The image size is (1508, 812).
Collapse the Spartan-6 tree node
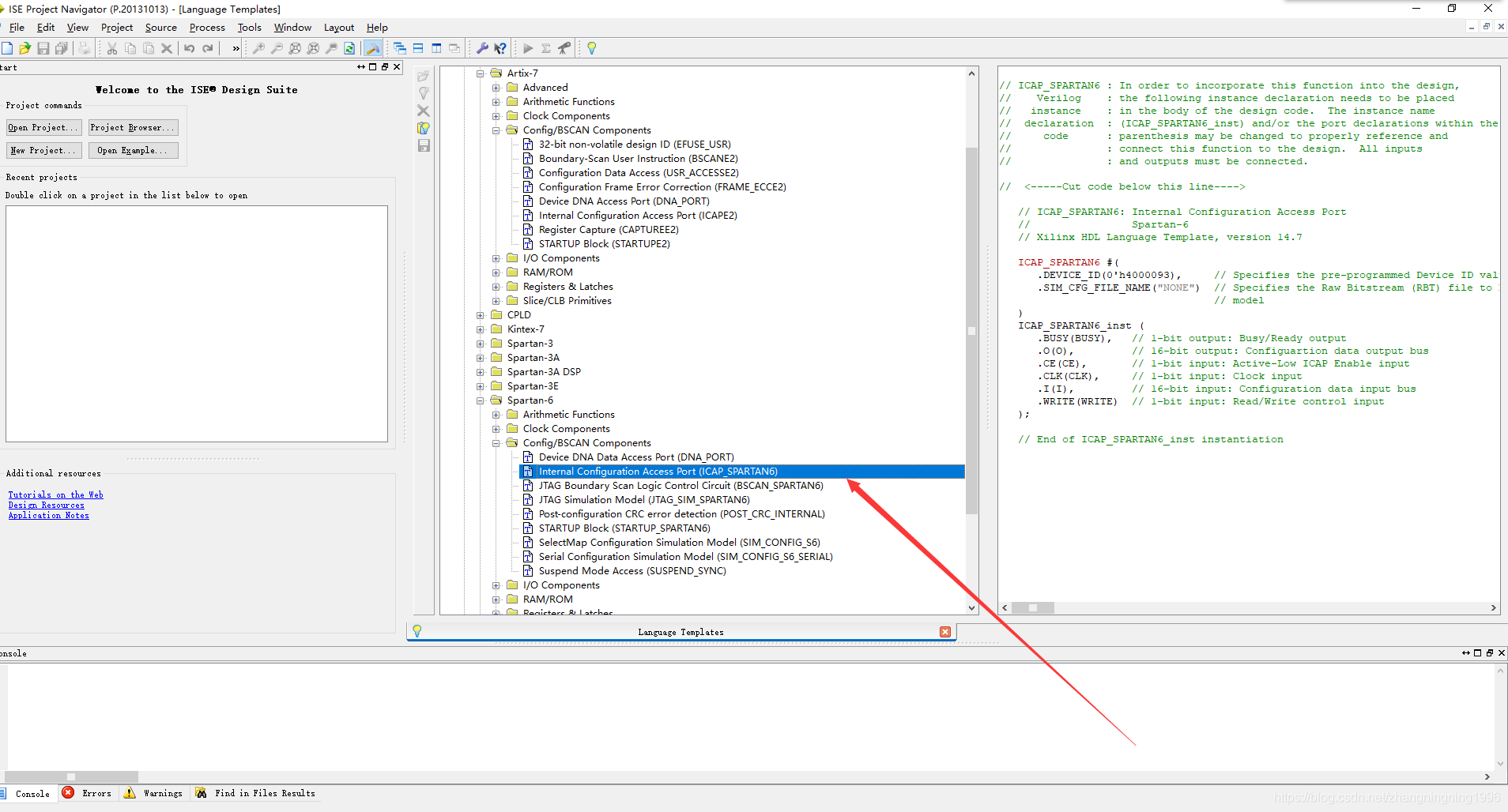coord(480,400)
